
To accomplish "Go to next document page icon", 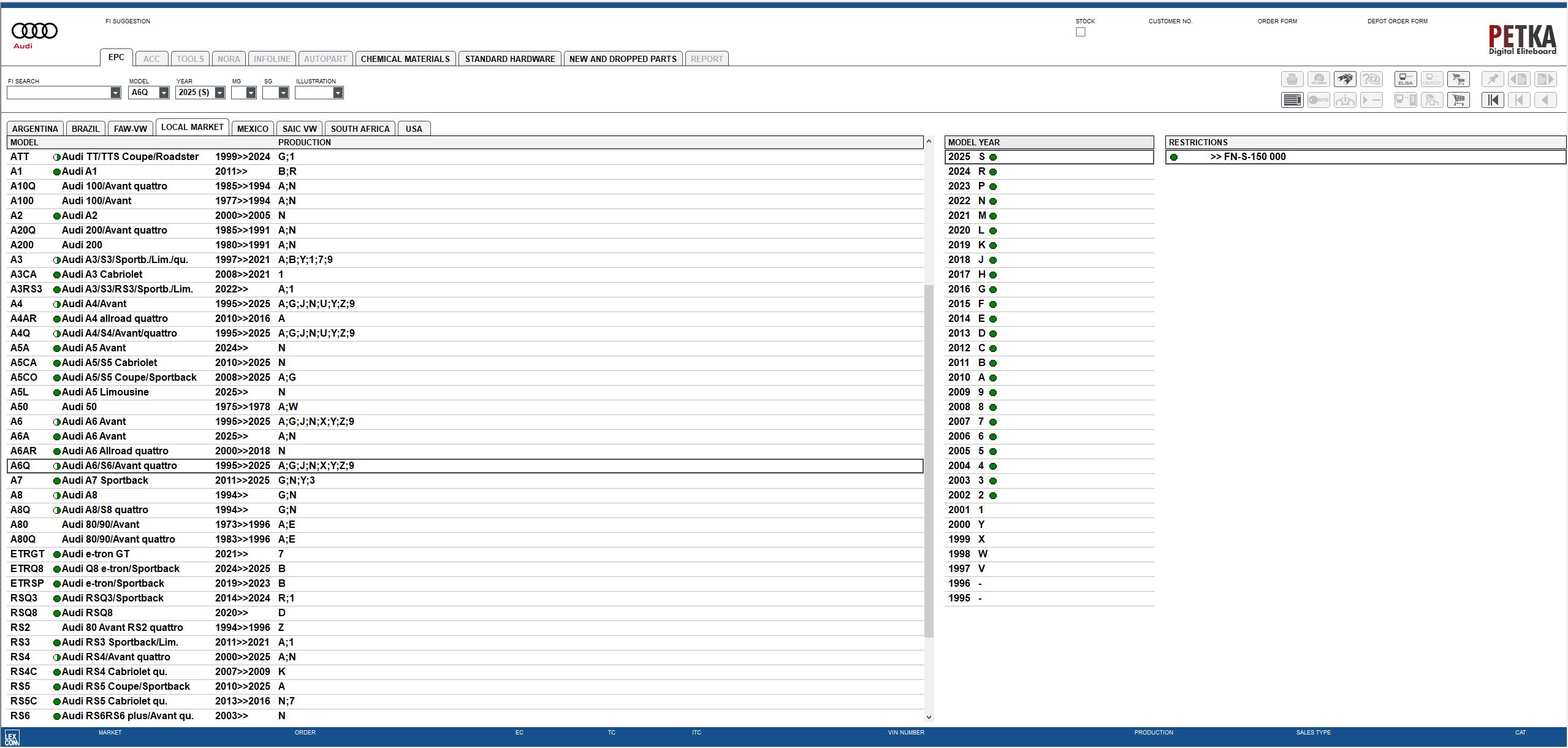I will [1545, 79].
